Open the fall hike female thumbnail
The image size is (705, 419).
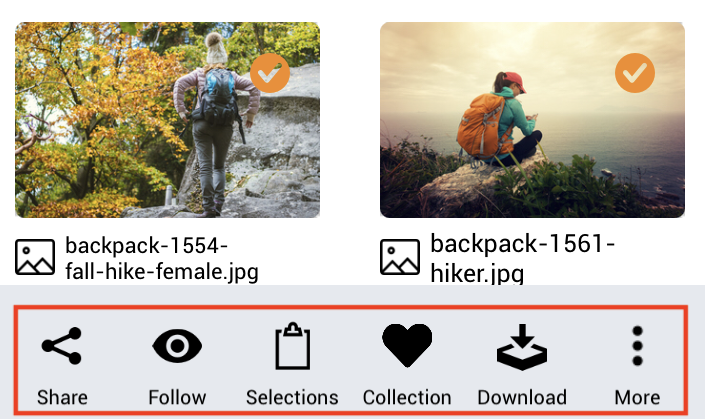(x=167, y=120)
